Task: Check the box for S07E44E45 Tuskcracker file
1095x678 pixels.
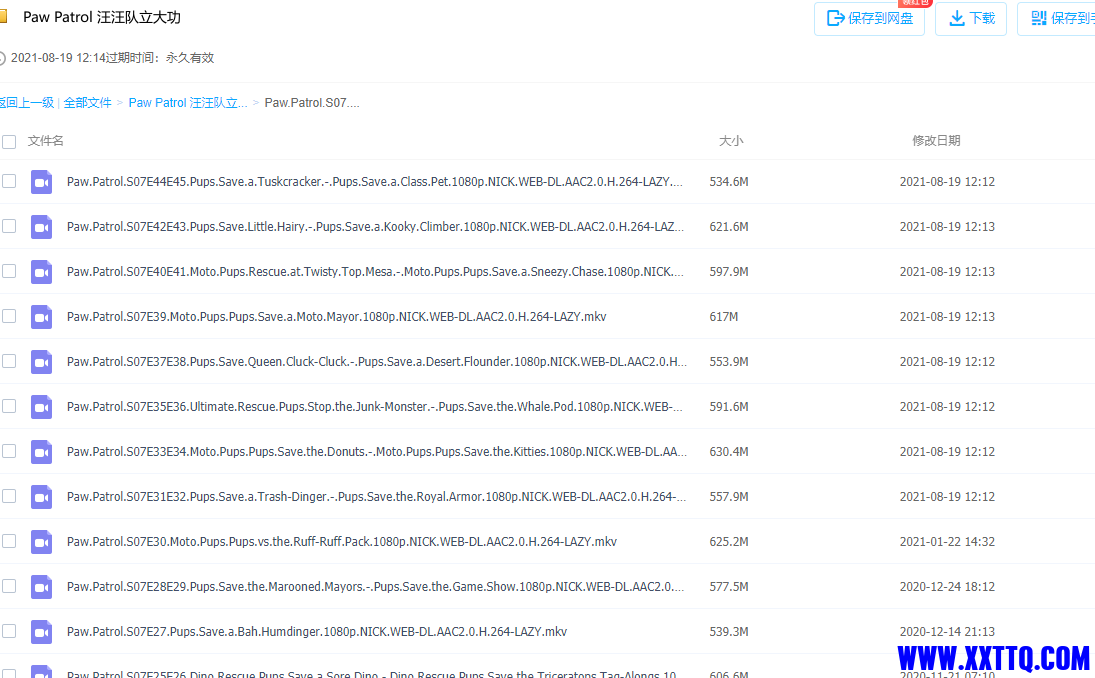Action: (x=9, y=182)
